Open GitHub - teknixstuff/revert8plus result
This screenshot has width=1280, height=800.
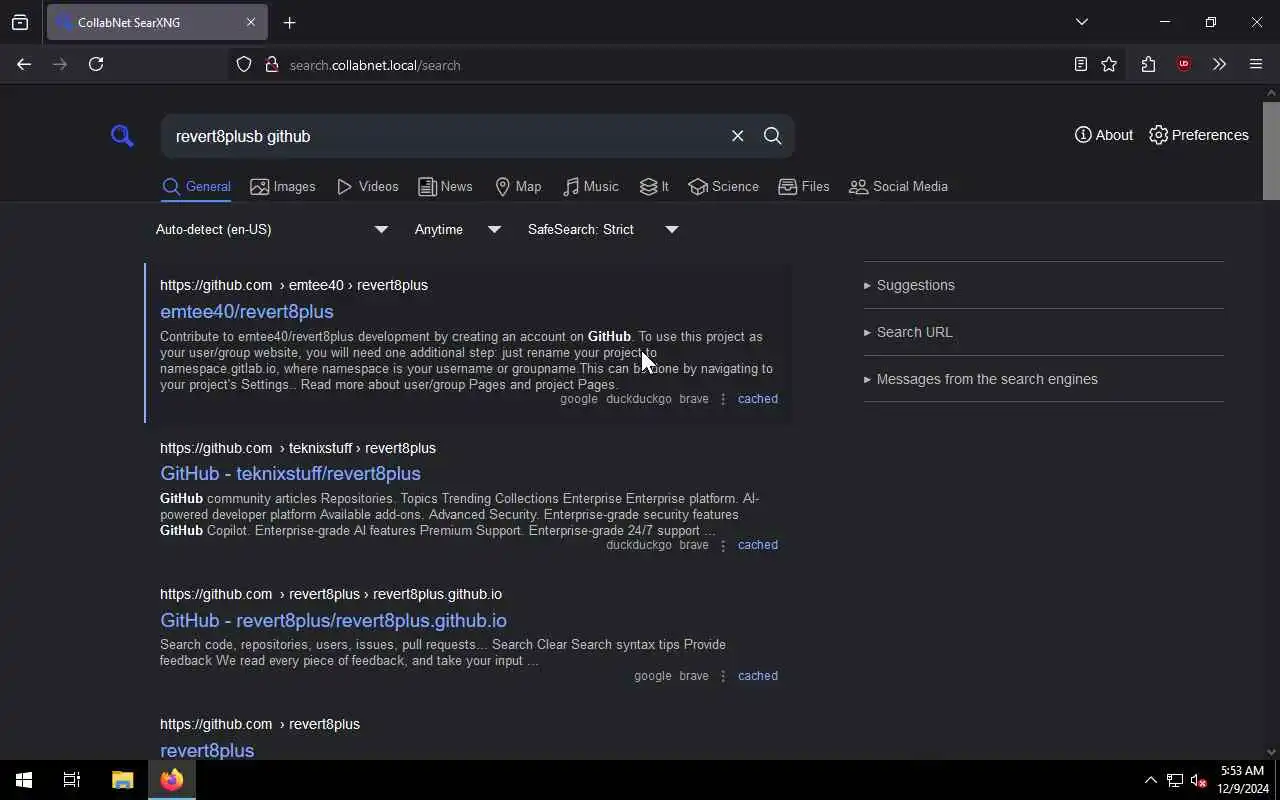(290, 473)
